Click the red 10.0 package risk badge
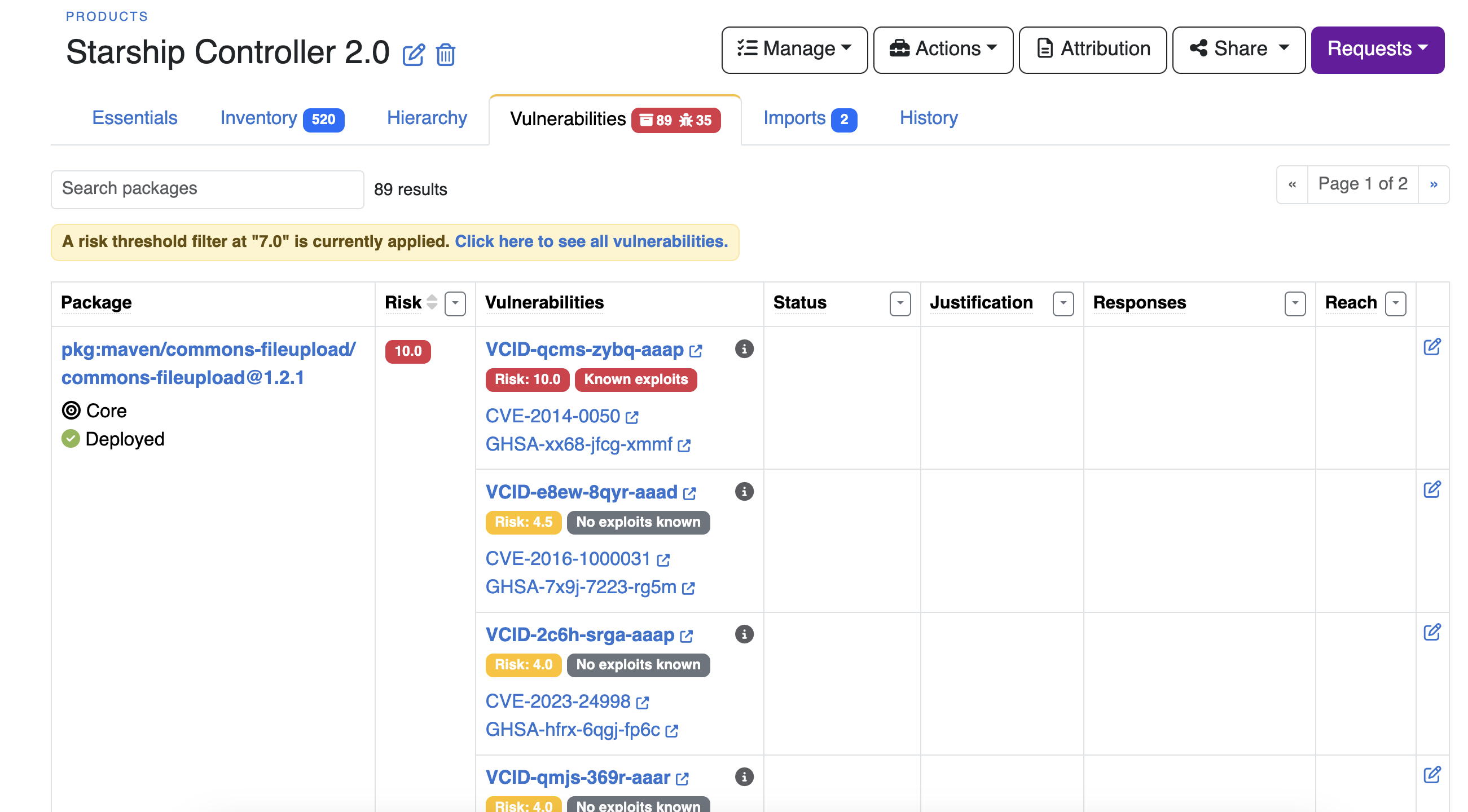1468x812 pixels. click(x=407, y=351)
